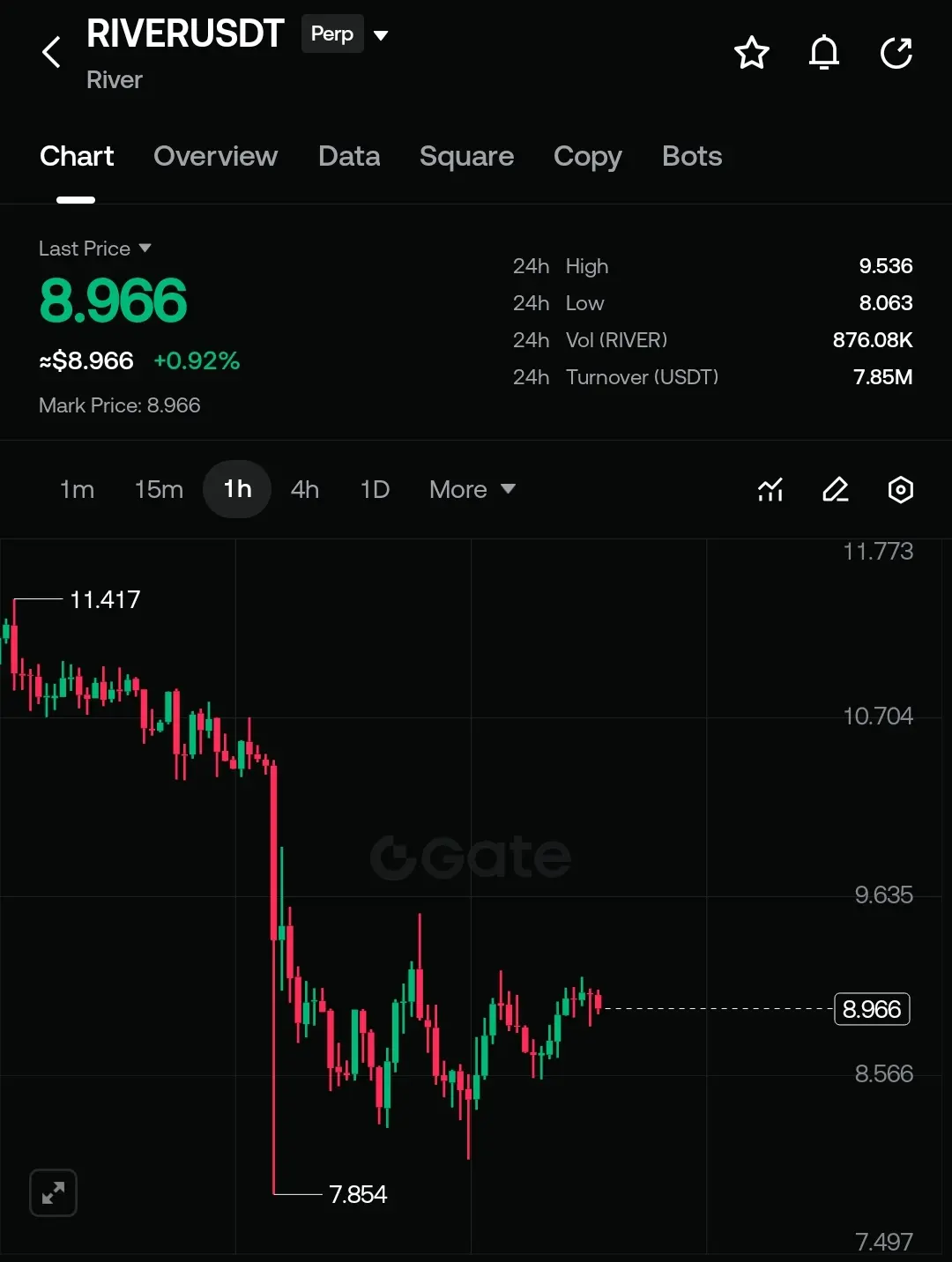
Task: Switch to the Overview tab
Action: [x=216, y=156]
